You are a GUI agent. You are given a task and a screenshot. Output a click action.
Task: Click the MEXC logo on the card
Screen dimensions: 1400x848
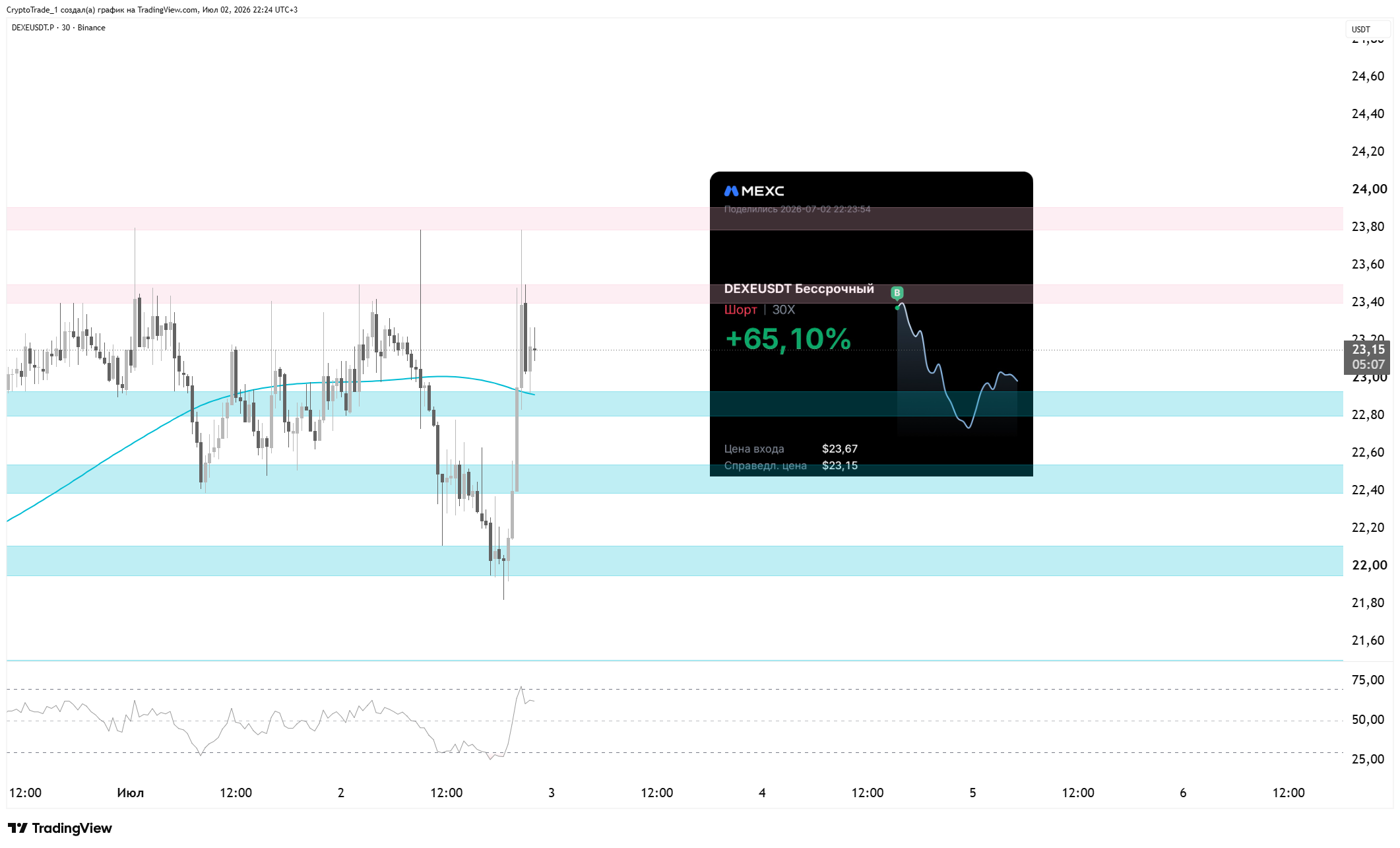(x=754, y=191)
